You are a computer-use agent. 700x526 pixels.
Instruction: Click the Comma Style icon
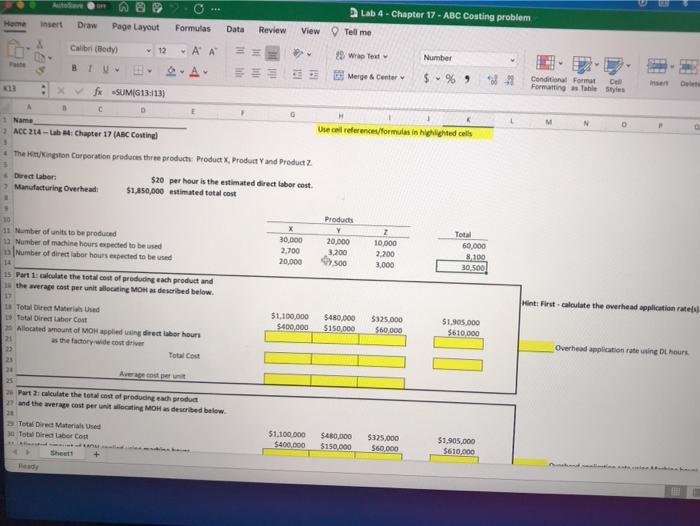pyautogui.click(x=467, y=79)
